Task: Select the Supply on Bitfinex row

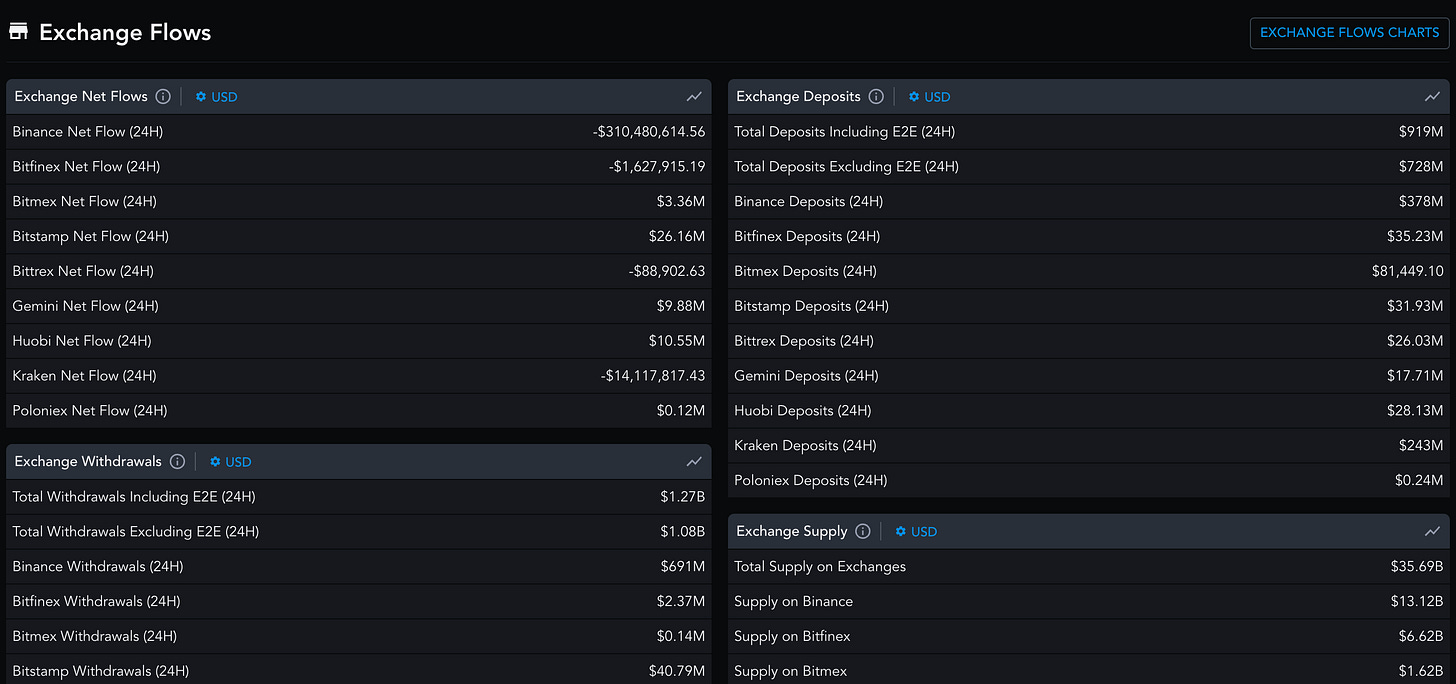Action: click(1089, 637)
